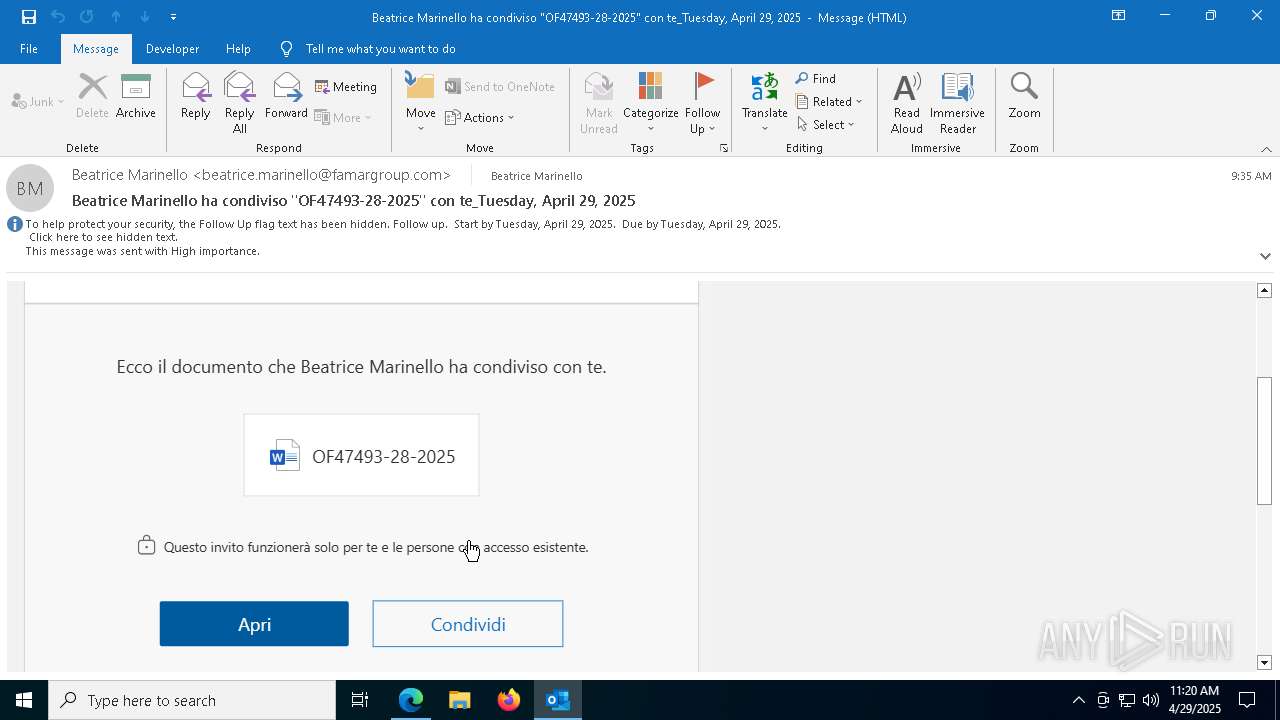
Task: Launch Microsoft Edge from the taskbar
Action: (x=411, y=700)
